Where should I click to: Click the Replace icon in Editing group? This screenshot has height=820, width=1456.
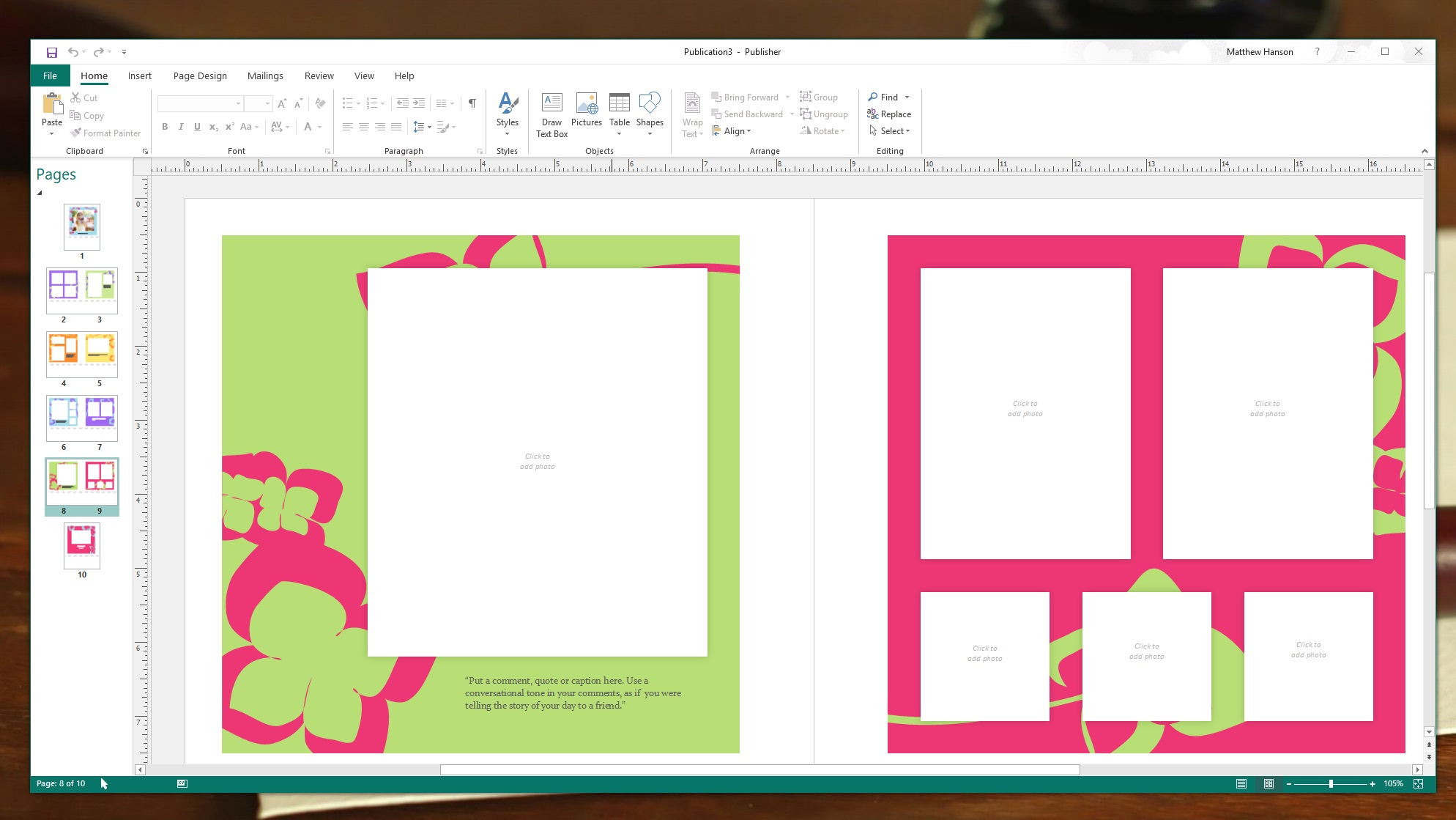(x=888, y=114)
